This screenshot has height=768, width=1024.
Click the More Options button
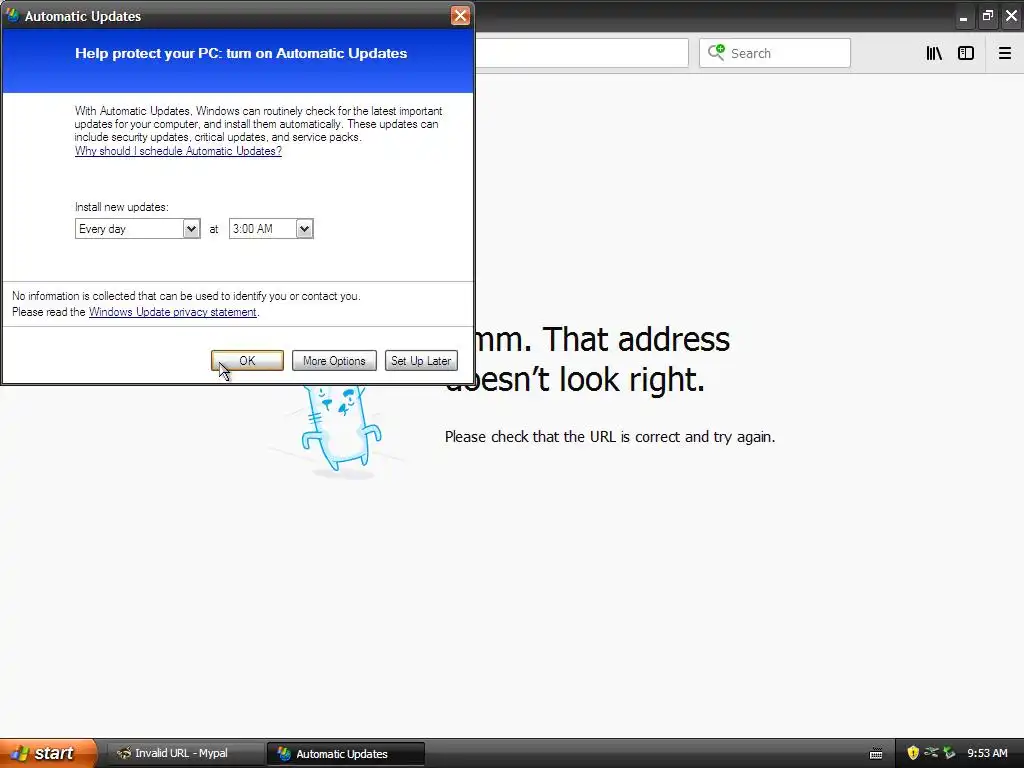334,360
